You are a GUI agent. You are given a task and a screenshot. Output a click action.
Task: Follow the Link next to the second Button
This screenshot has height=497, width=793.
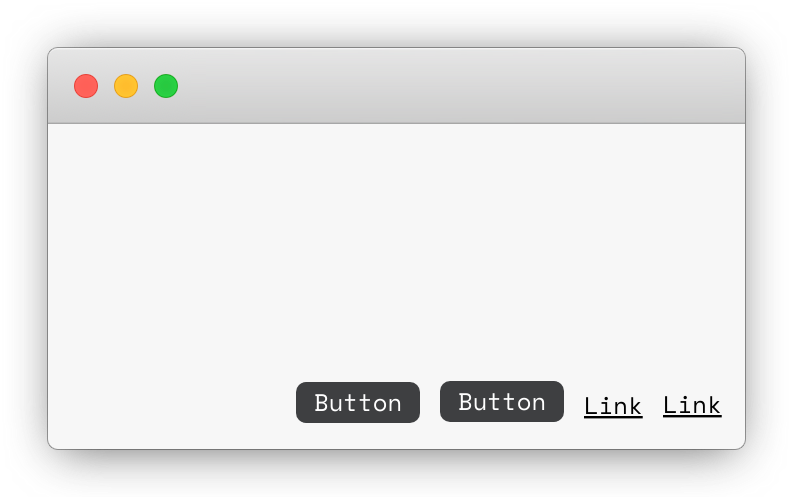click(613, 406)
